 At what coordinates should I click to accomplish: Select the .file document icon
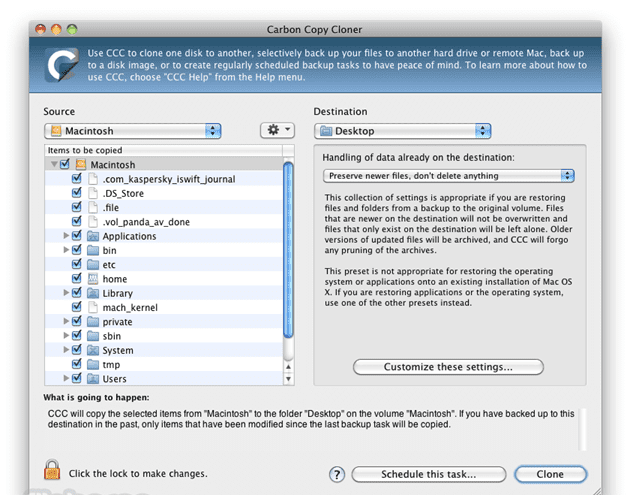(93, 207)
